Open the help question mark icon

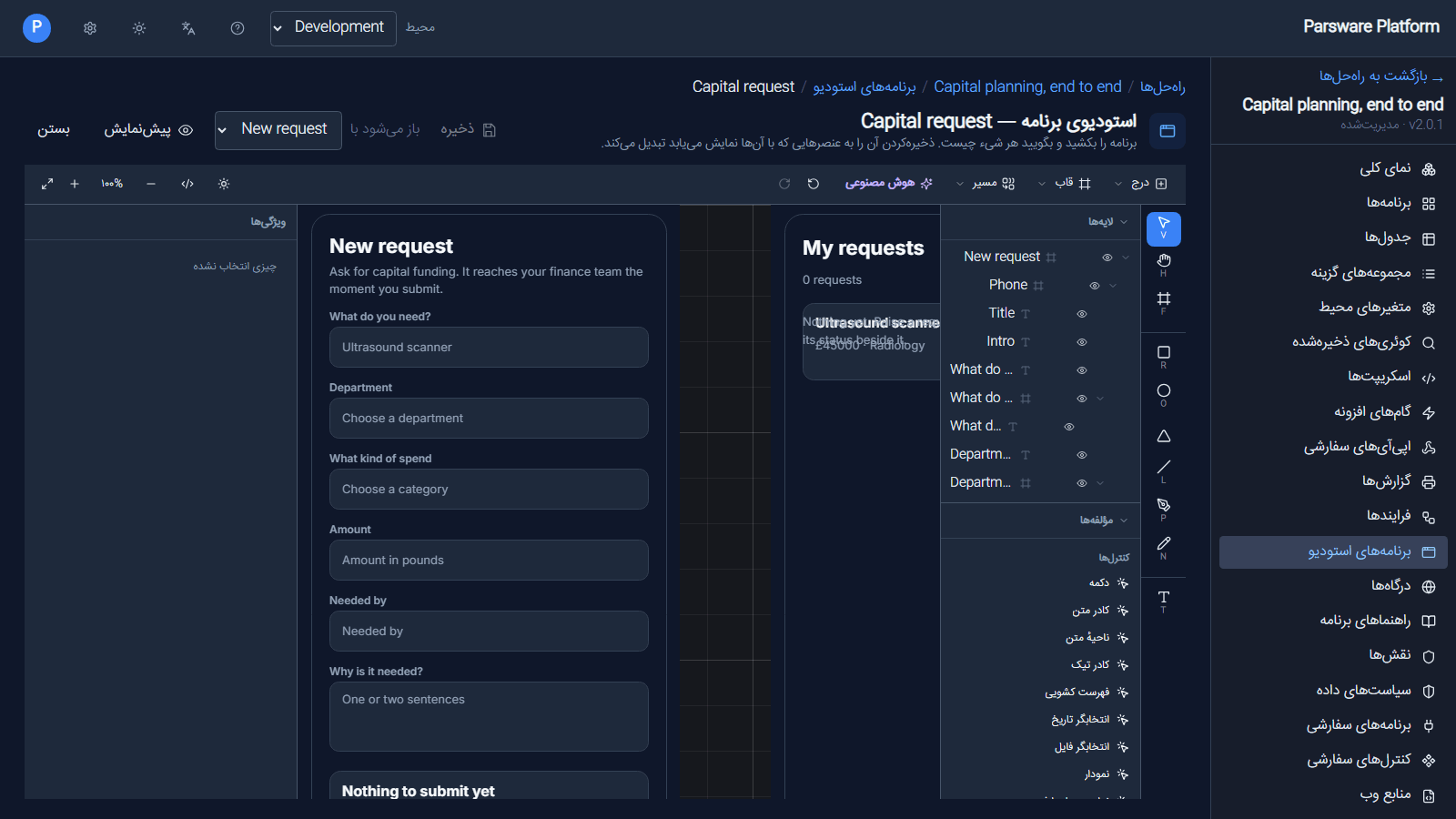238,28
